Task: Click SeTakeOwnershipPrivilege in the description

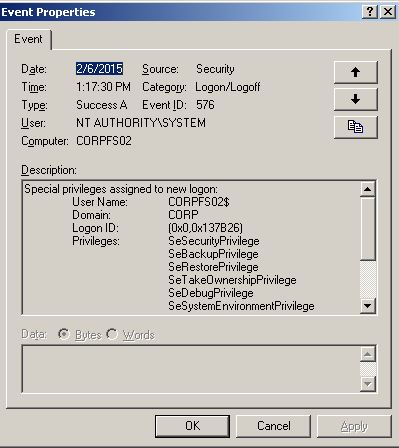Action: (232, 280)
